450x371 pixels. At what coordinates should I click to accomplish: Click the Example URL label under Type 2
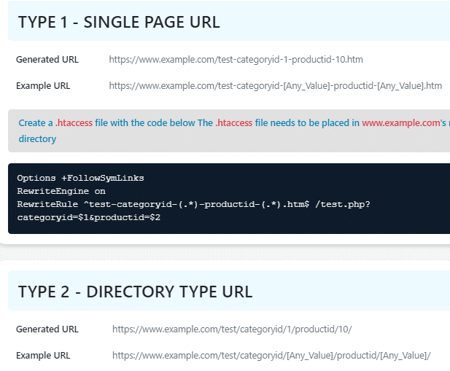[43, 356]
